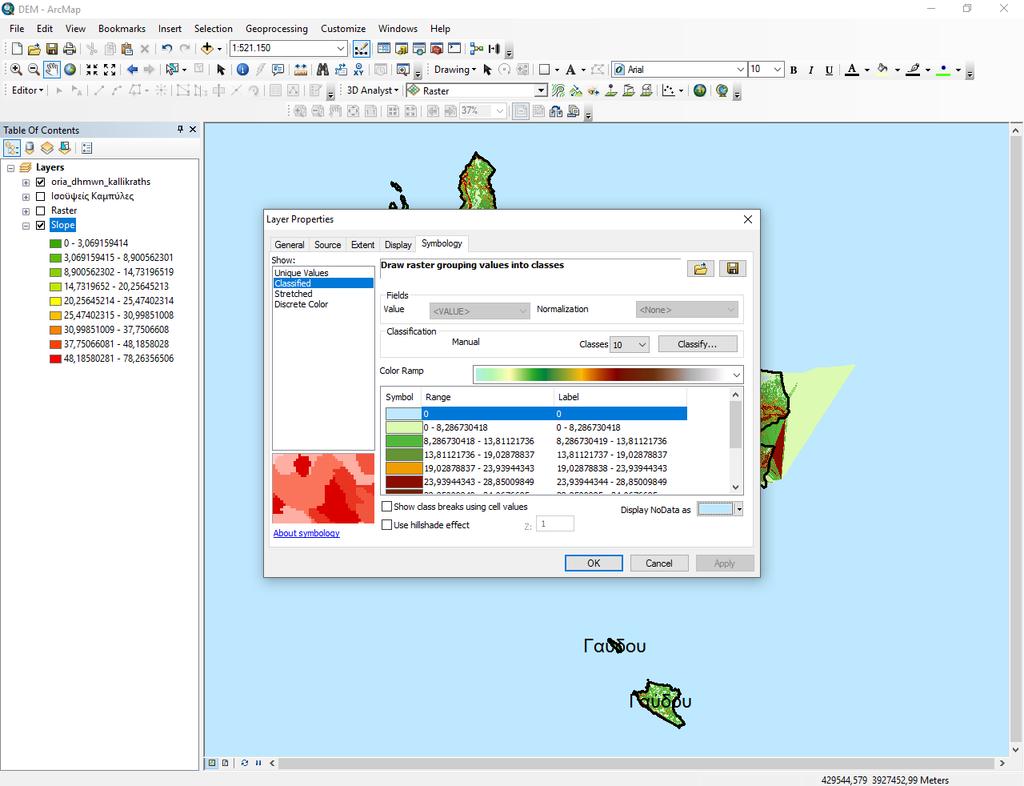Screen dimensions: 1024x786
Task: Open the 3D Analyst layer Raster dropdown
Action: [541, 91]
